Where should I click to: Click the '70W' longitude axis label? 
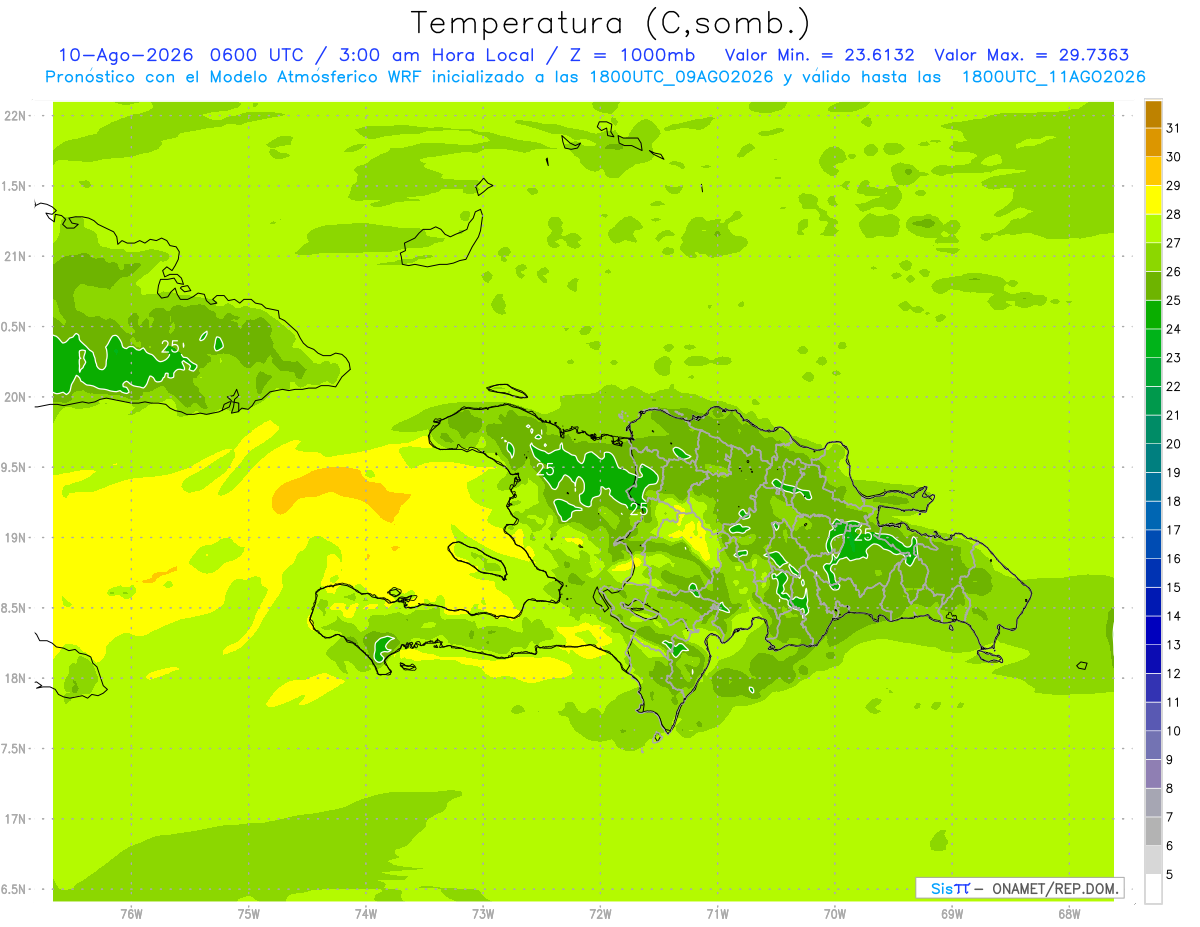pos(835,913)
